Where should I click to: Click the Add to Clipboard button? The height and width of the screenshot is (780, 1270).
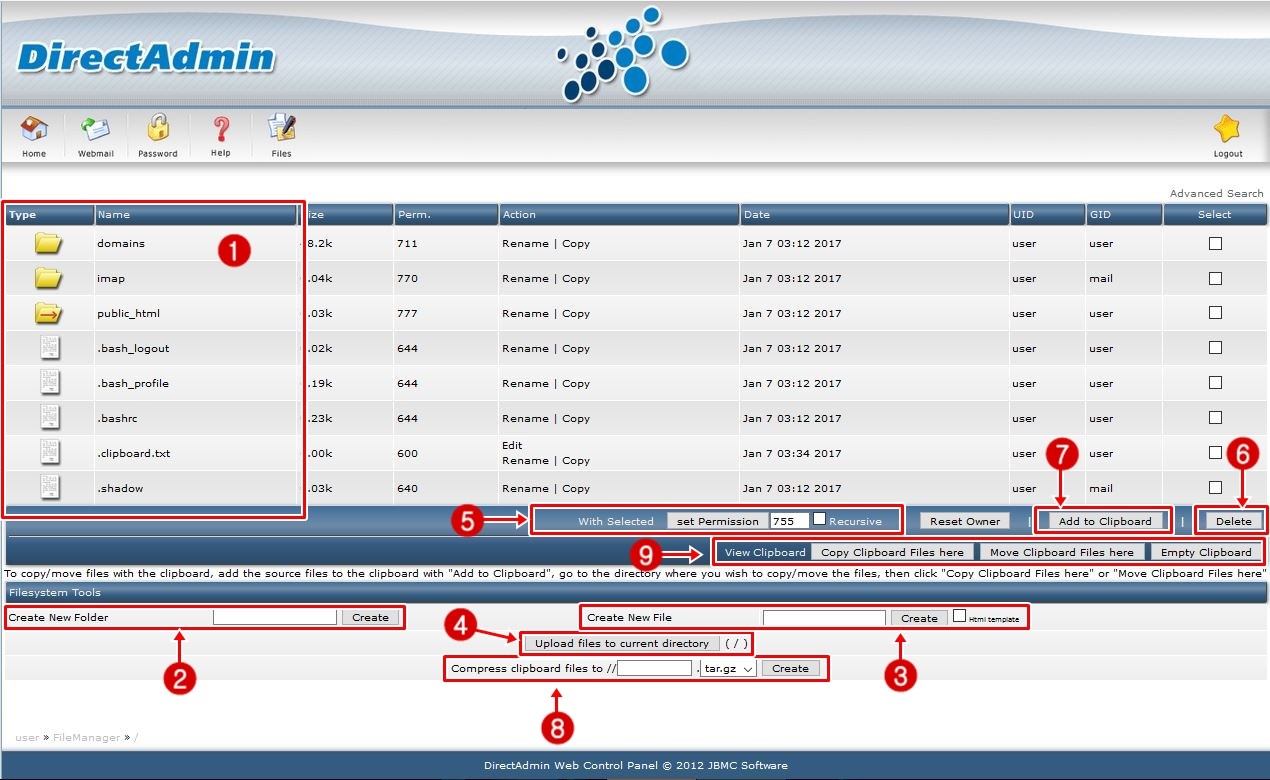click(1105, 521)
